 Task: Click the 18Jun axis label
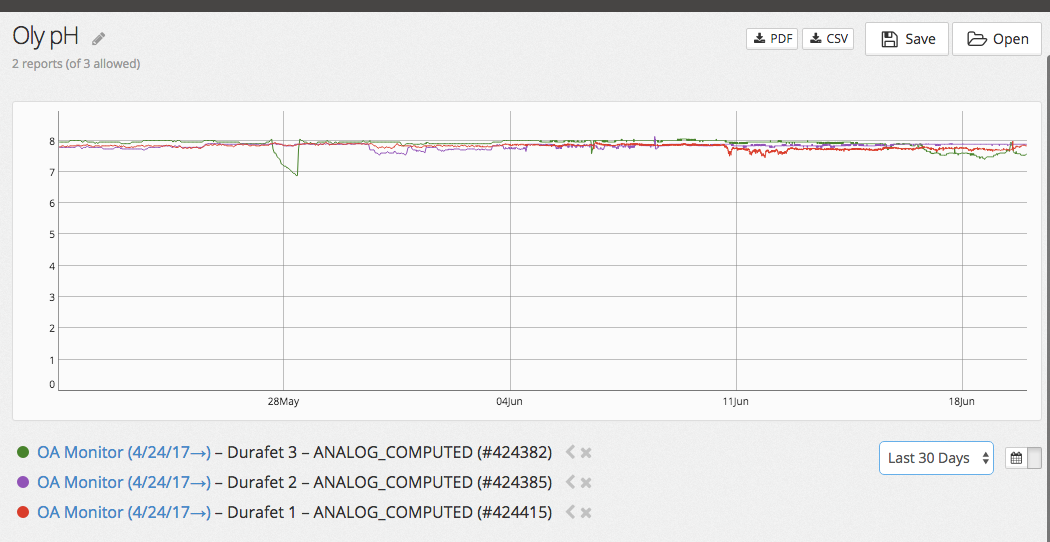[x=962, y=402]
